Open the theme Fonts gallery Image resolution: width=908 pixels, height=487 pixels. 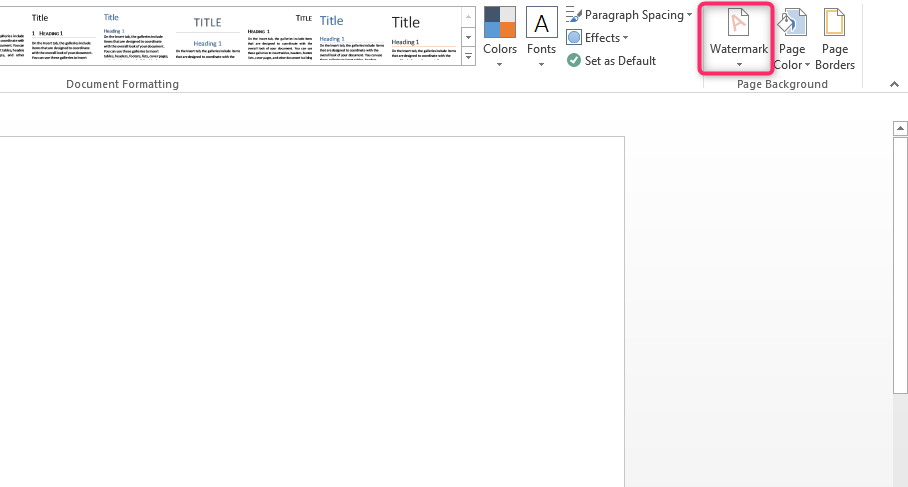coord(541,38)
